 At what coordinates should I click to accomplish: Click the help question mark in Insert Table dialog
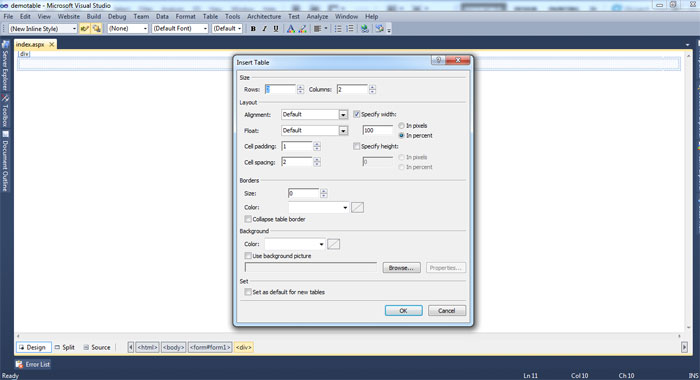438,60
